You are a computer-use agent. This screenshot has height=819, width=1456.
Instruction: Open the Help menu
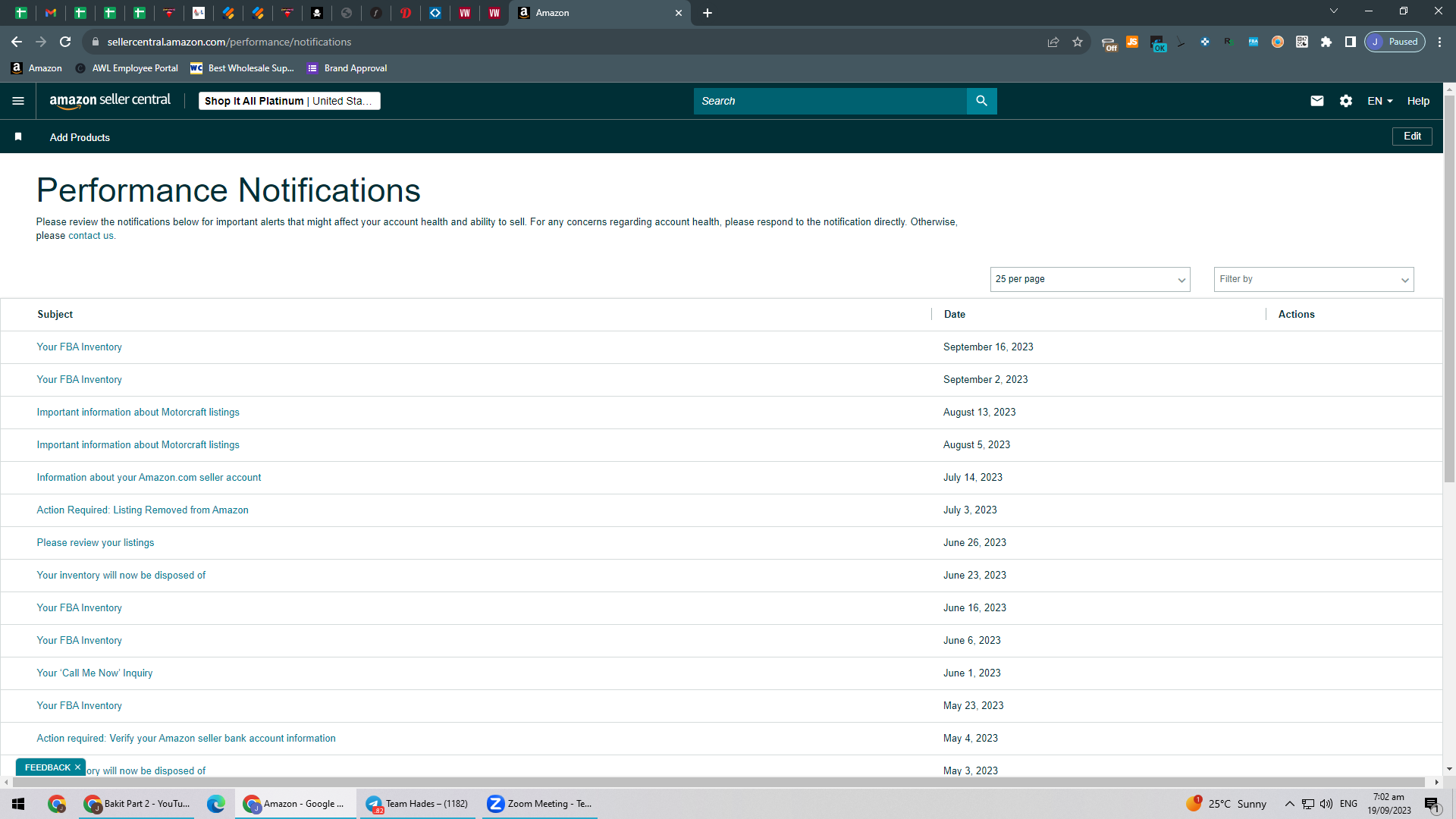tap(1418, 101)
